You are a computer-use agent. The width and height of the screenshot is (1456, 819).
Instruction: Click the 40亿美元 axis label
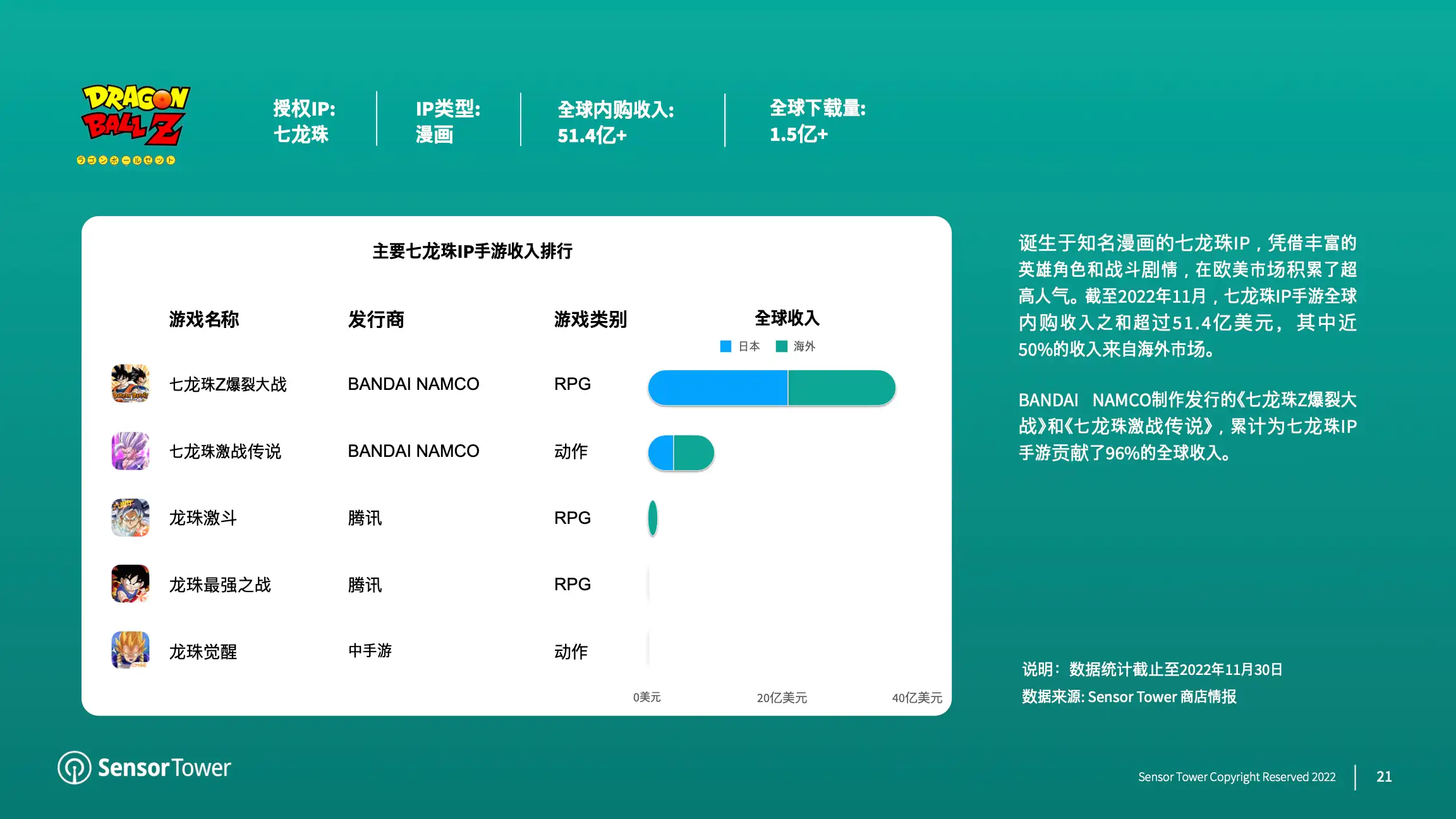[917, 698]
